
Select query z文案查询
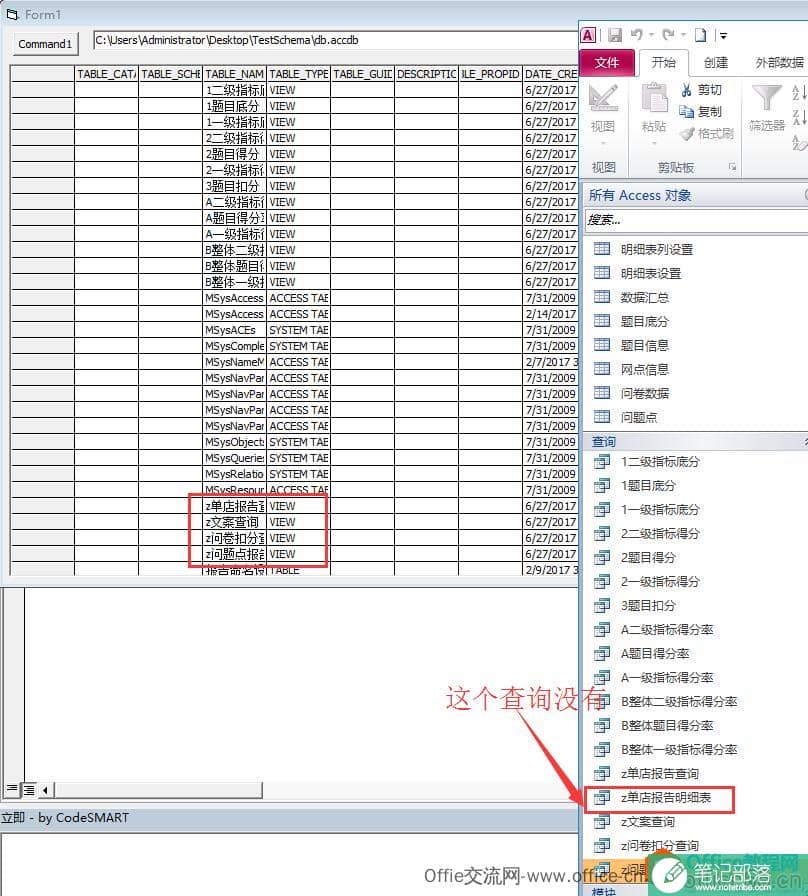point(648,822)
